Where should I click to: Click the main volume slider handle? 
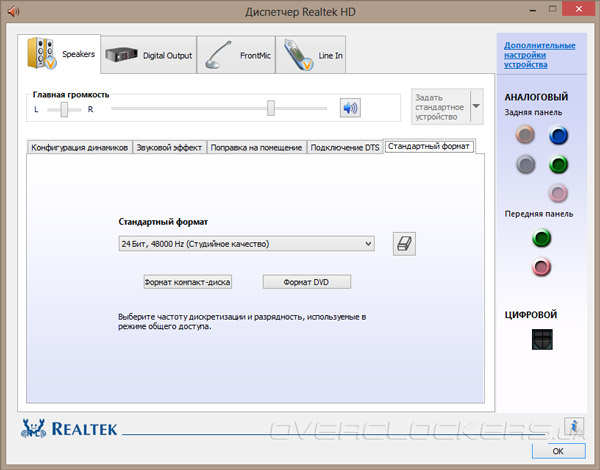[271, 108]
